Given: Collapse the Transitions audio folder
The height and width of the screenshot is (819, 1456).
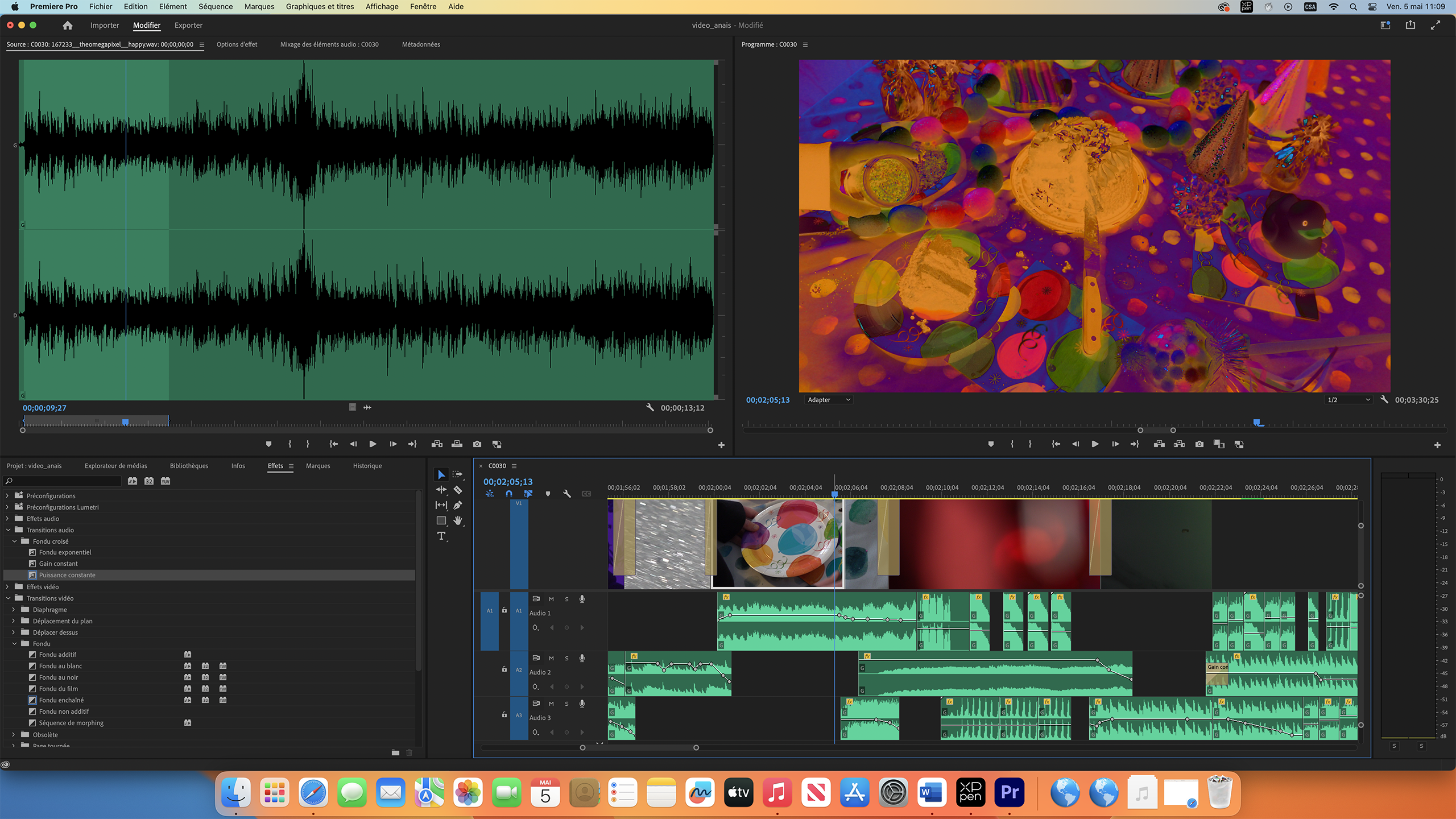Looking at the screenshot, I should pyautogui.click(x=7, y=530).
